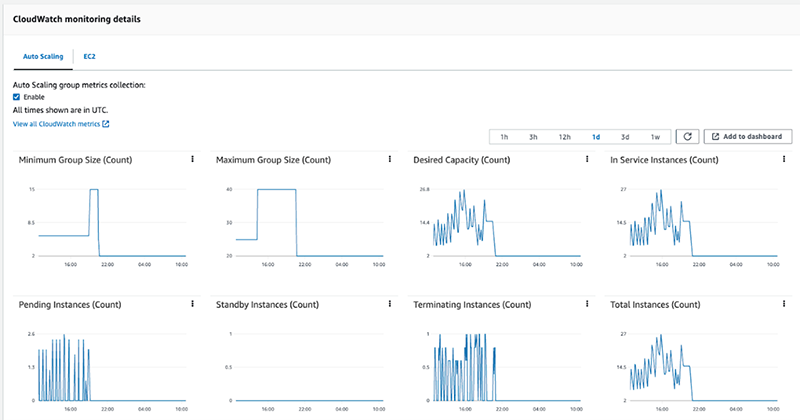800x420 pixels.
Task: Click the Terminating Instances graph
Action: [507, 367]
